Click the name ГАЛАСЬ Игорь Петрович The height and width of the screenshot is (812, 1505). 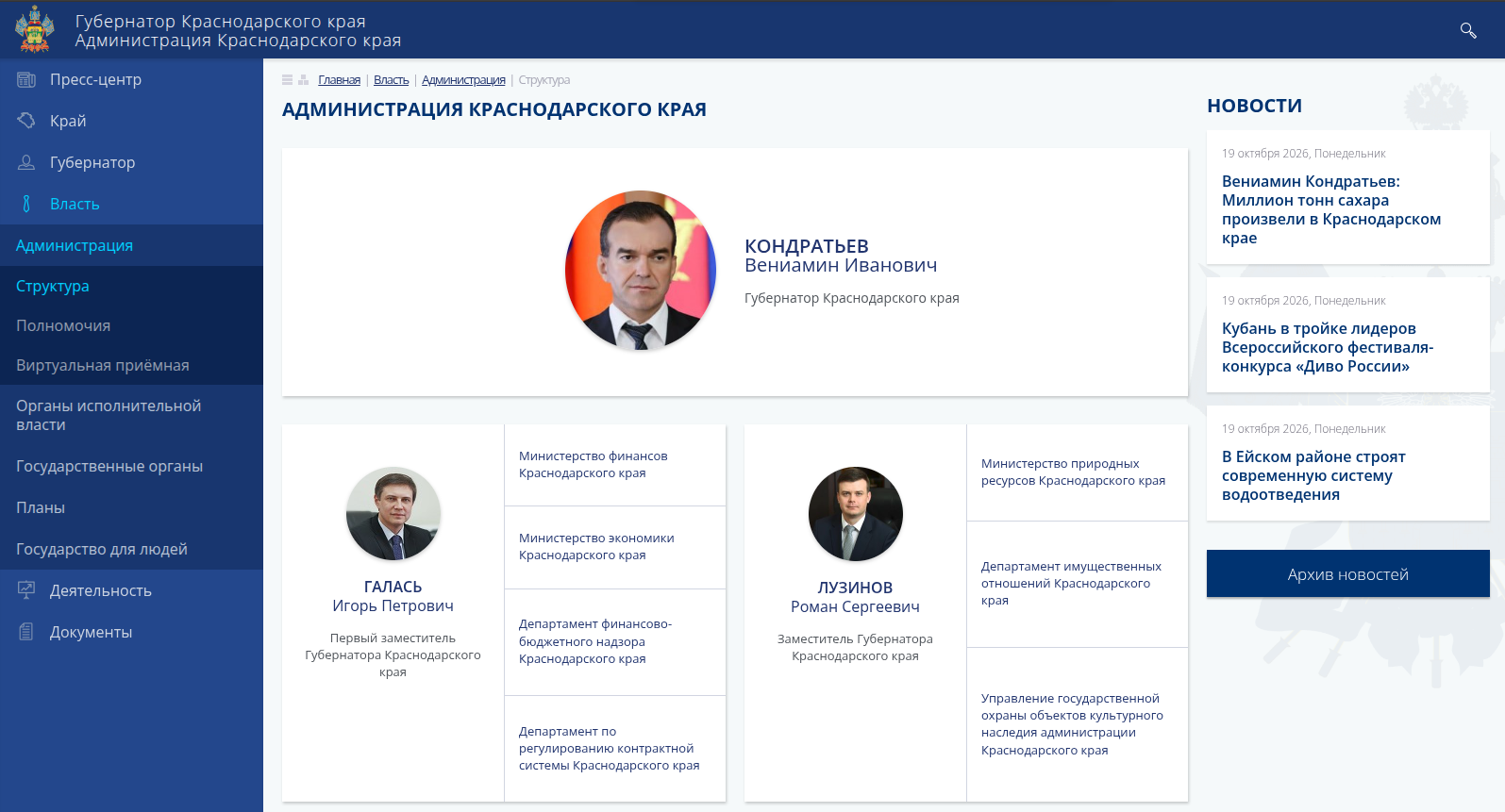(393, 596)
